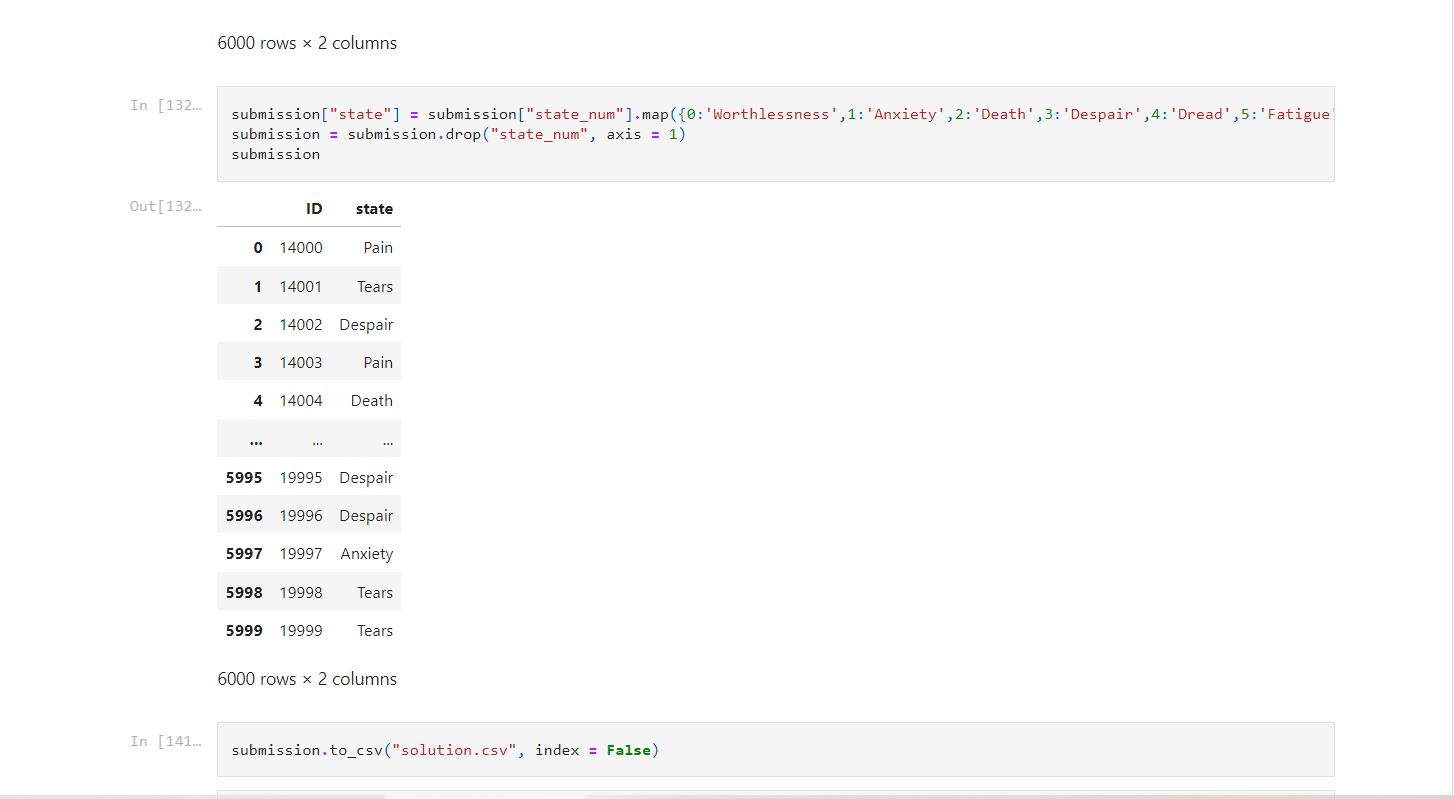Click the Despair state in row 5995
Image resolution: width=1454 pixels, height=799 pixels.
click(366, 477)
